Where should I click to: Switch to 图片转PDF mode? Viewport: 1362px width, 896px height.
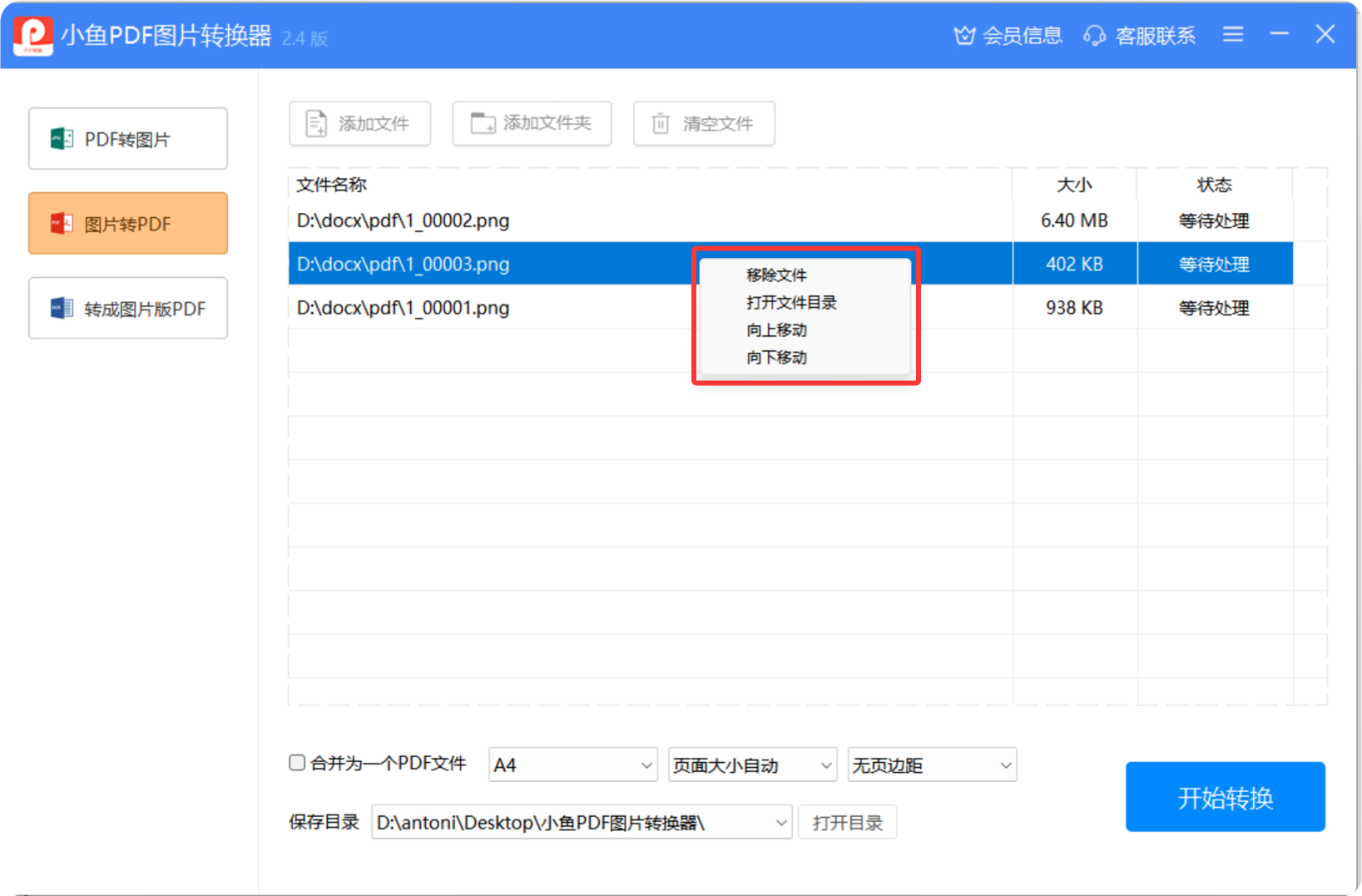[128, 224]
